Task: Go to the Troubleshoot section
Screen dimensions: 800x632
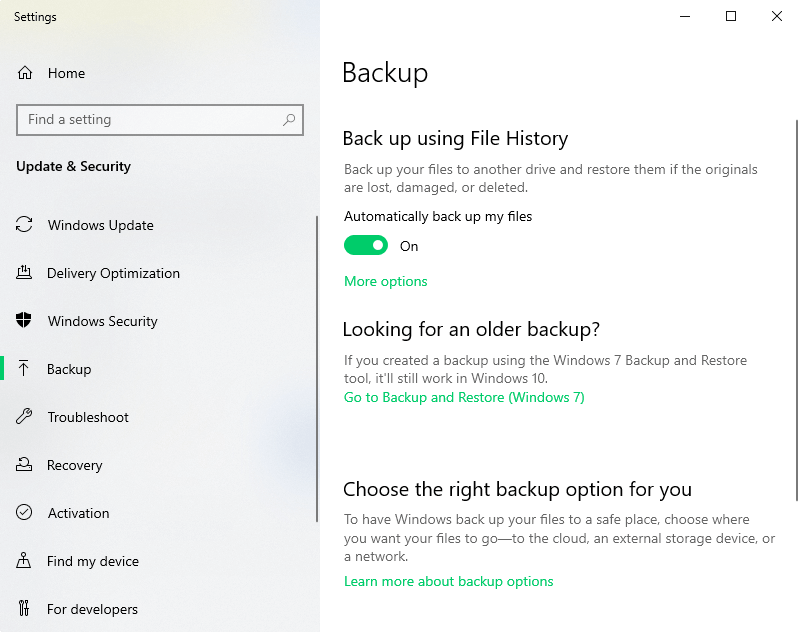Action: click(88, 417)
